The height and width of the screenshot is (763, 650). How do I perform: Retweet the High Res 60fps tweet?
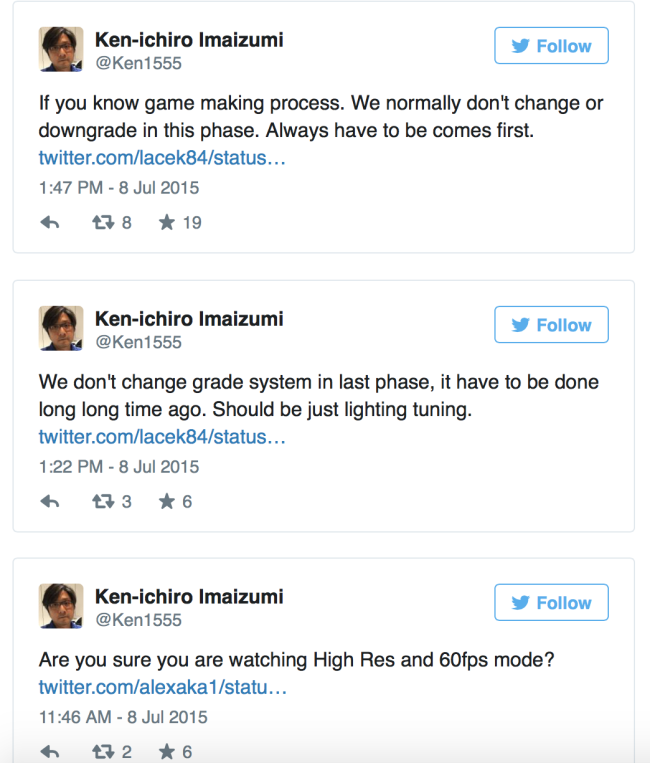tap(103, 752)
